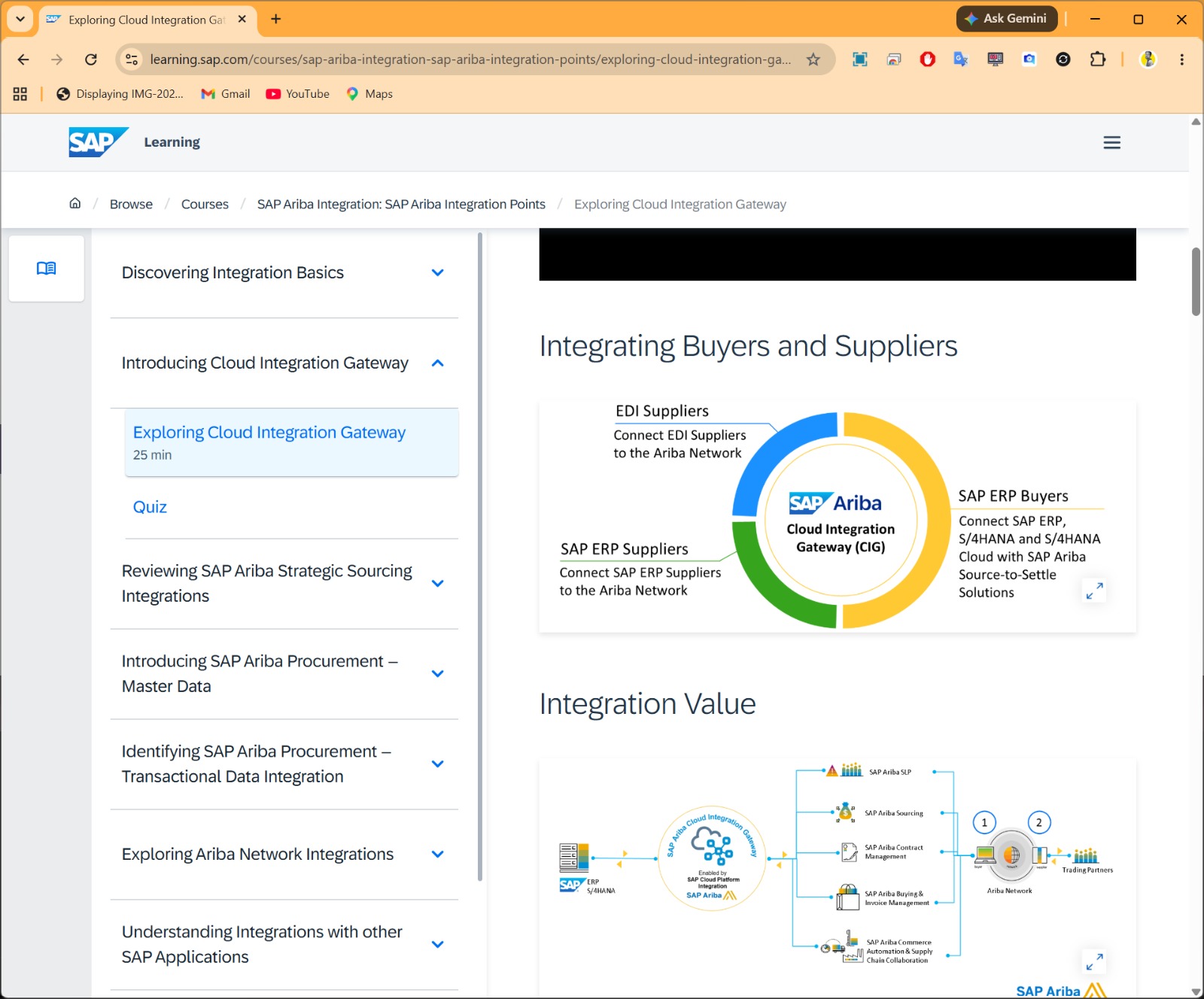Enlarge the Integrating Buyers and Suppliers diagram
Image resolution: width=1204 pixels, height=999 pixels.
pos(1094,591)
